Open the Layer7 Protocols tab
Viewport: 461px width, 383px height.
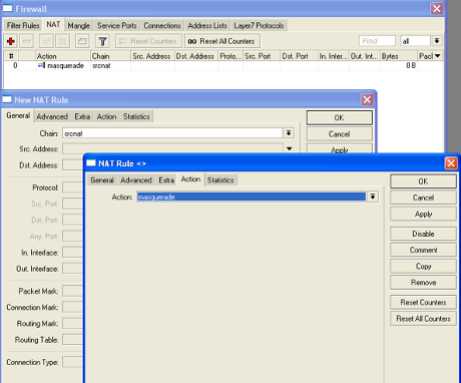click(x=259, y=26)
